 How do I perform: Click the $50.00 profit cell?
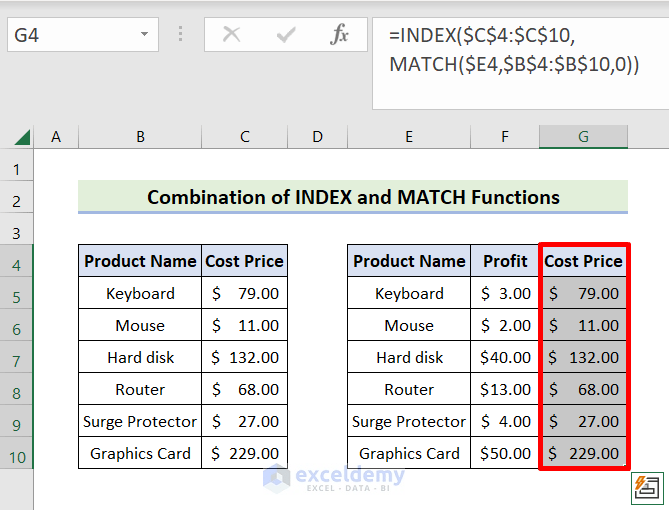coord(505,453)
